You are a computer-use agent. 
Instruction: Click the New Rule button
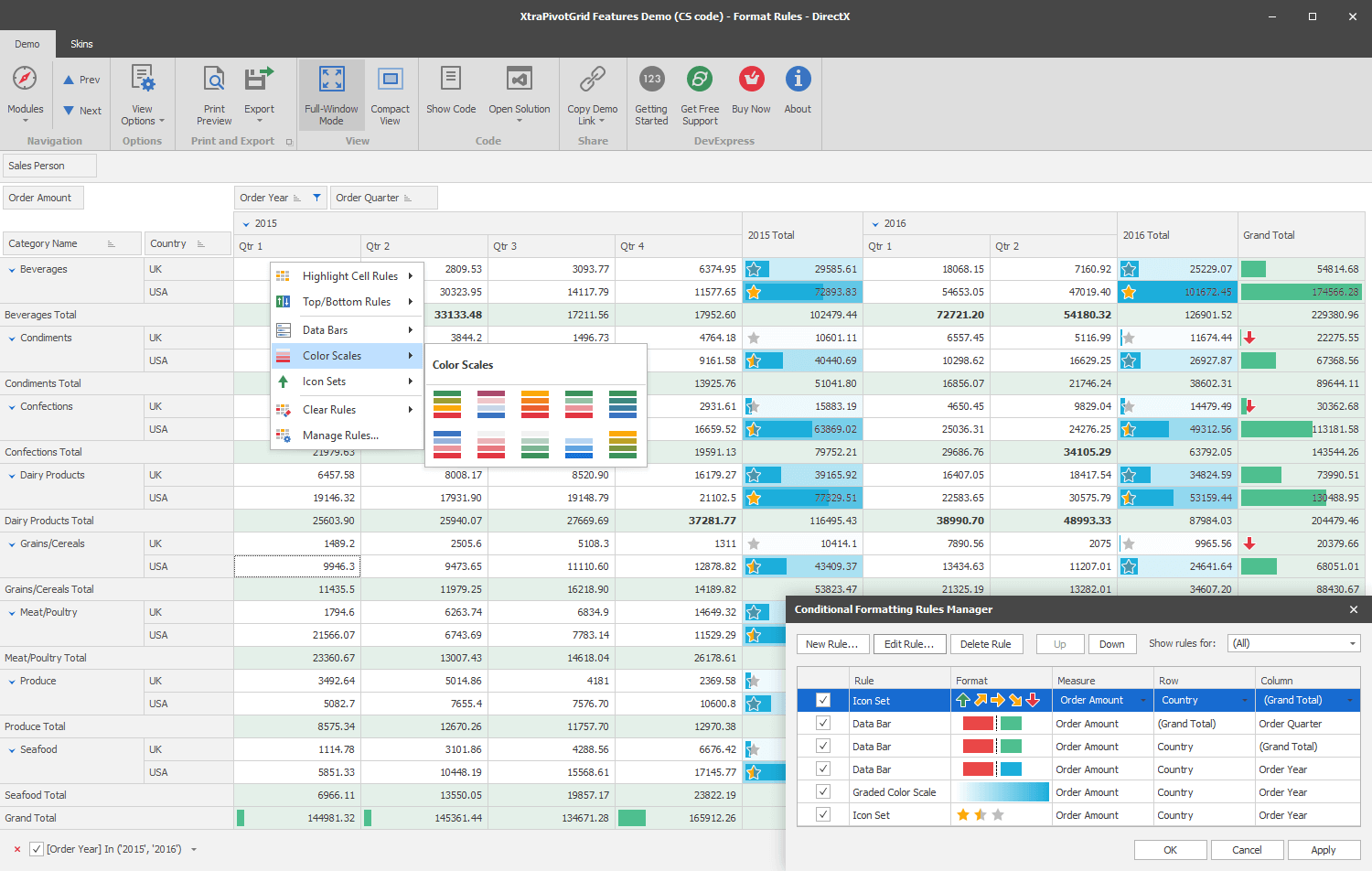point(831,644)
